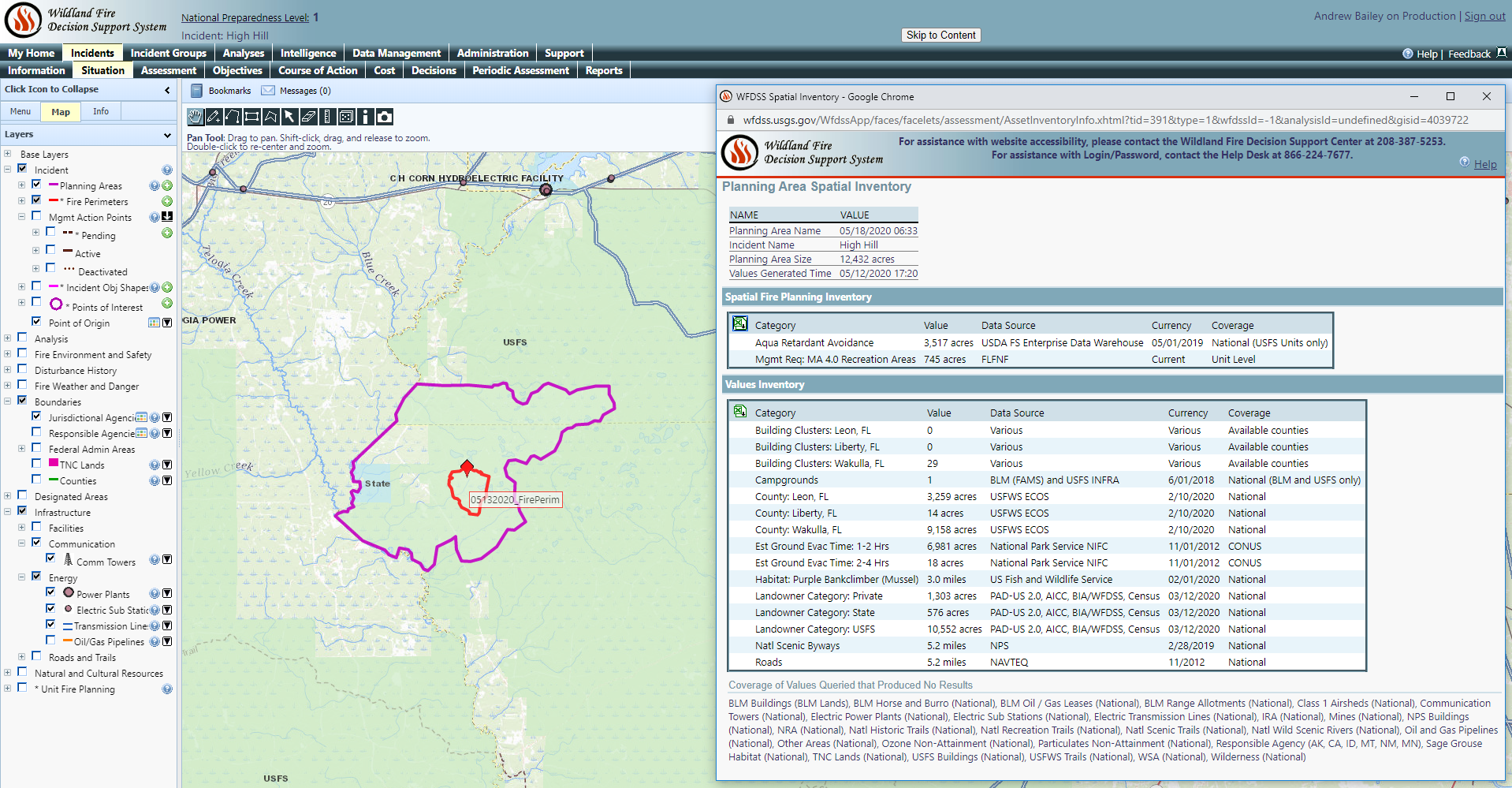Enable TNC Lands layer checkbox
The image size is (1512, 788).
[36, 463]
